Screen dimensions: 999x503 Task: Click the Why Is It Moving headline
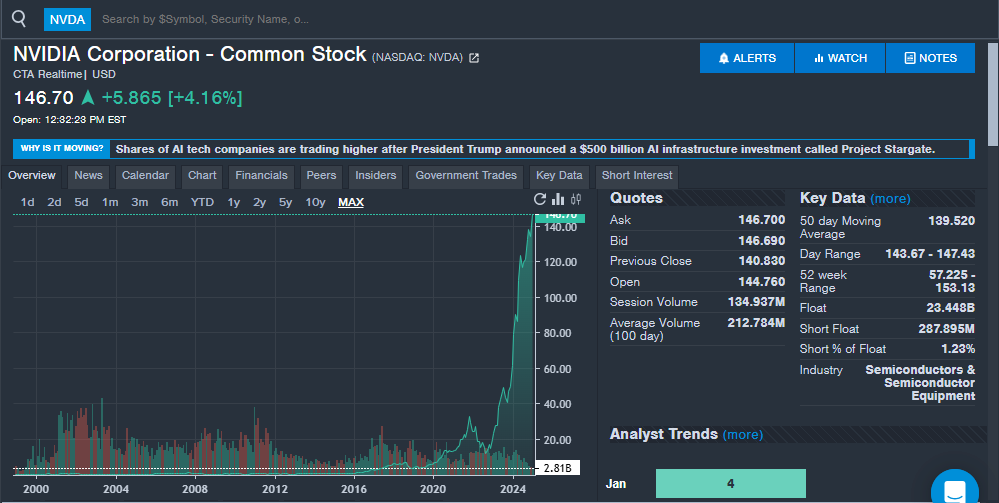[x=525, y=149]
